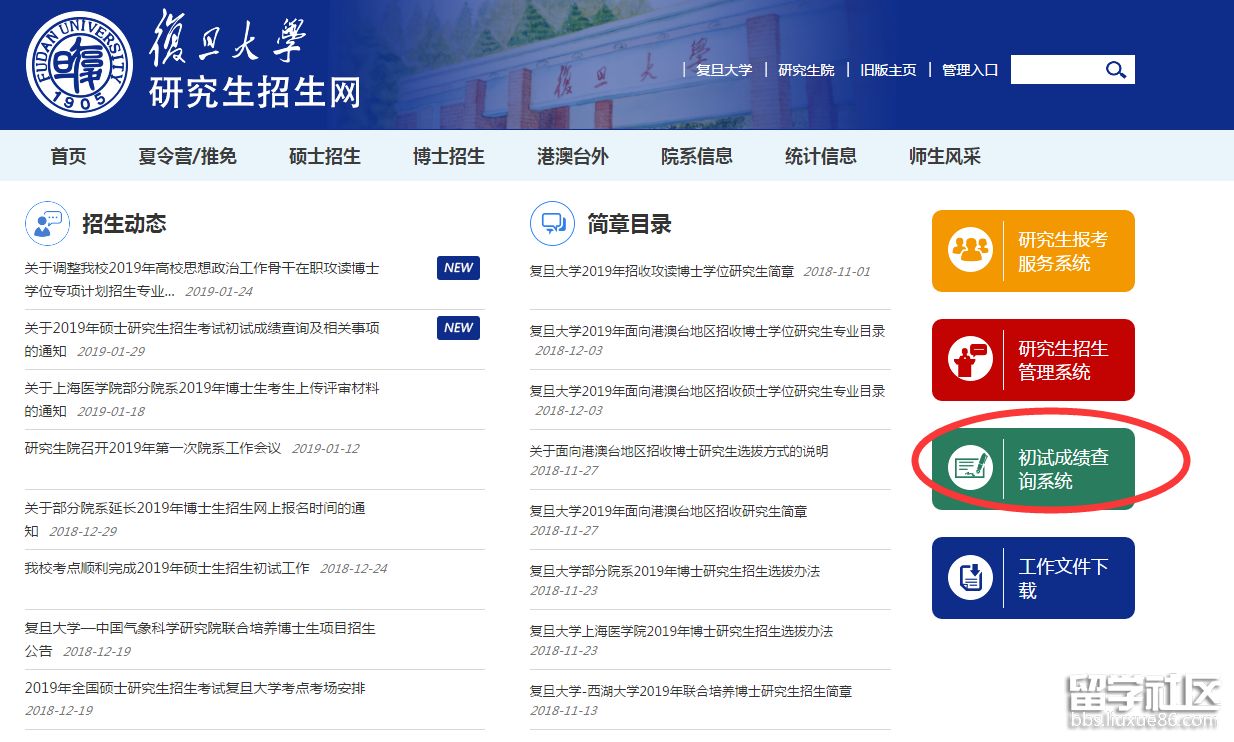Click the 招生动态 section icon
The width and height of the screenshot is (1234, 742).
tap(47, 224)
